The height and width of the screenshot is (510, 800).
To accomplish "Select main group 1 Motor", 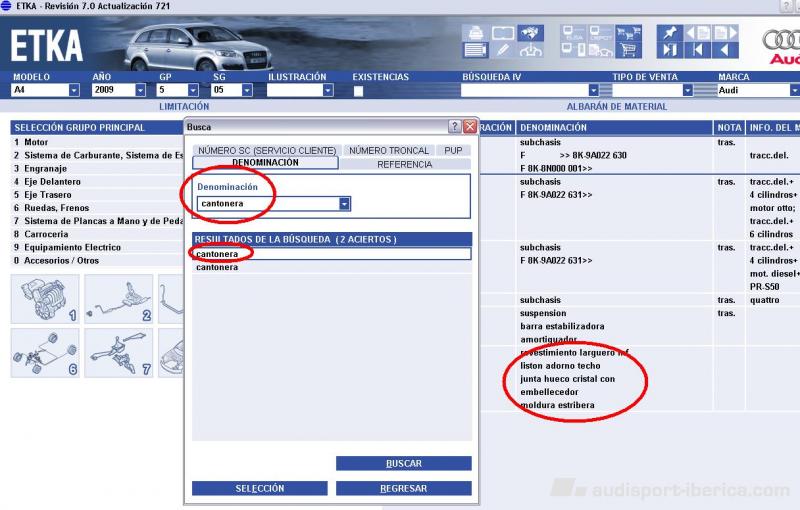I will [x=97, y=142].
